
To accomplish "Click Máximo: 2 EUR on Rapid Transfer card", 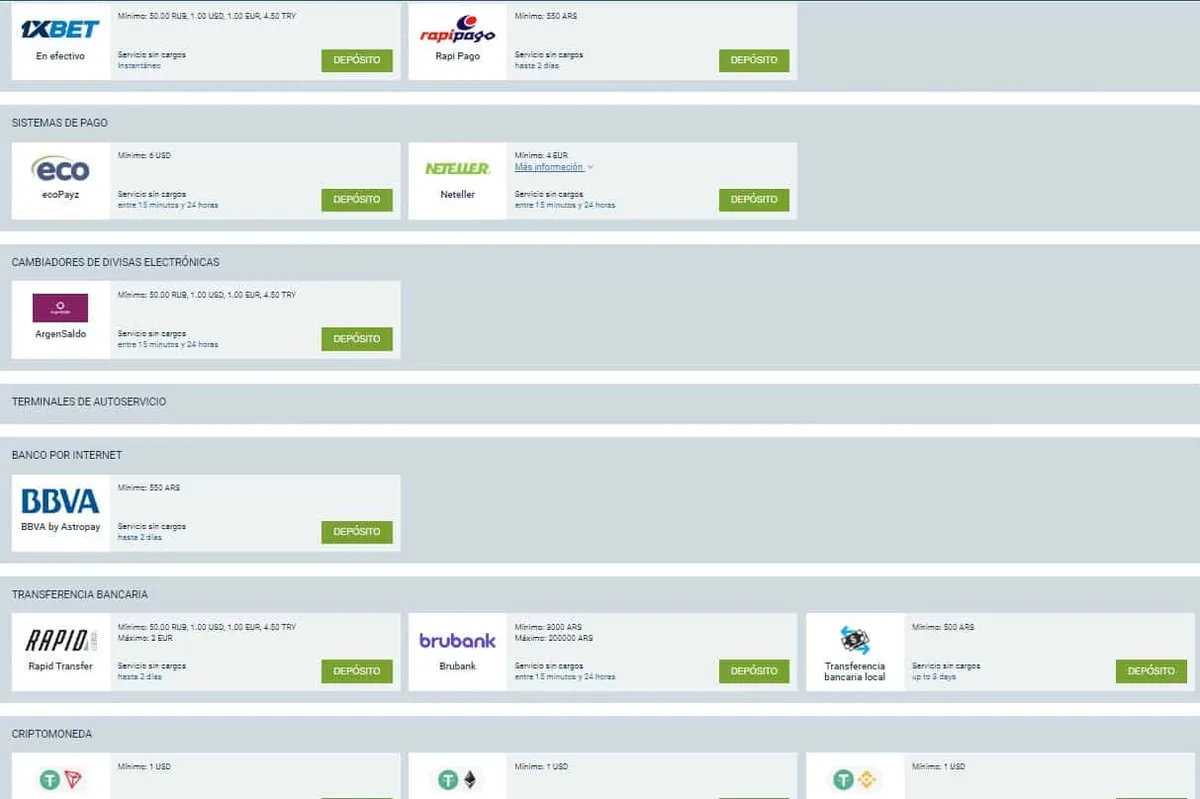I will click(146, 638).
